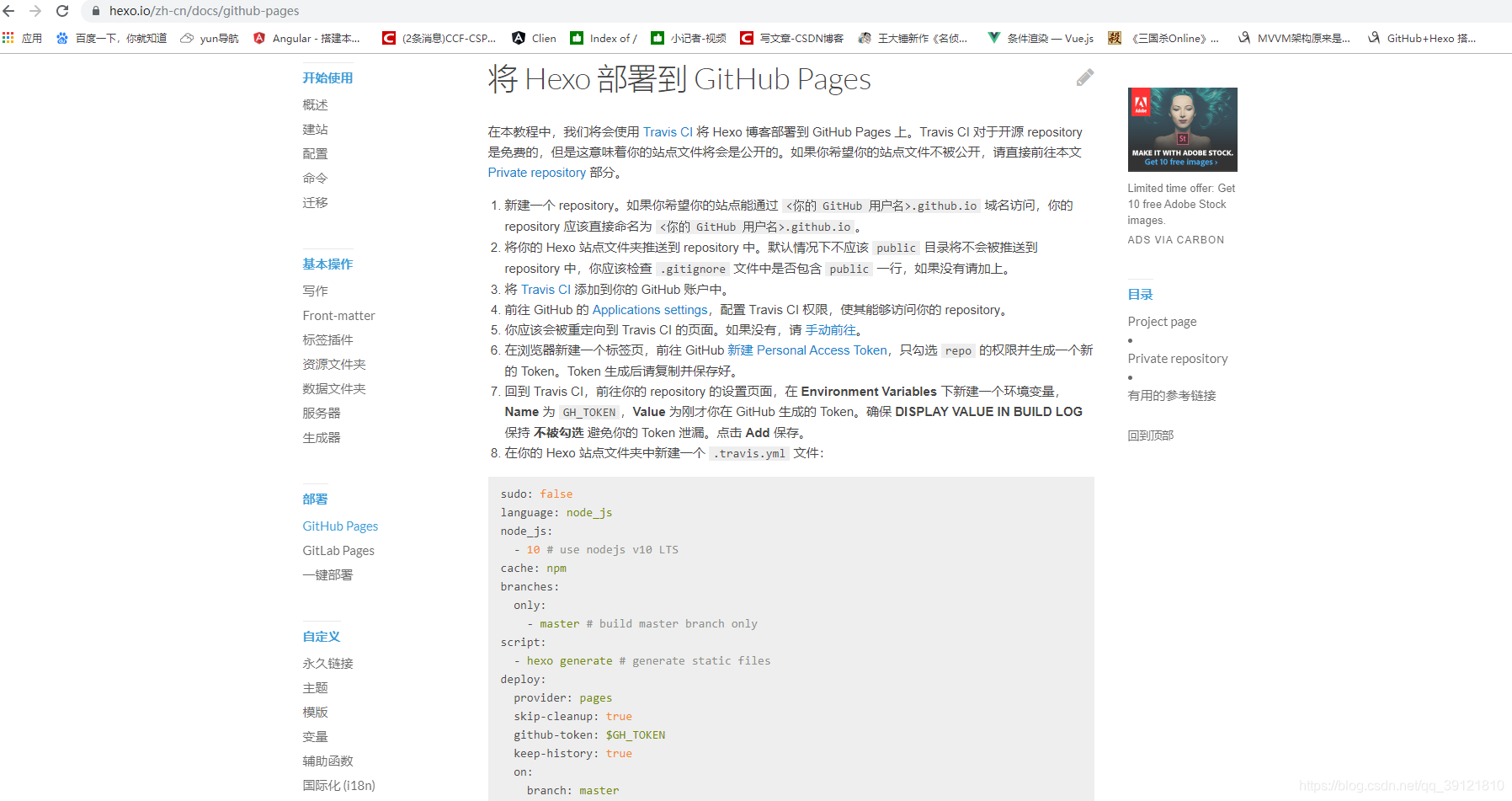Screen dimensions: 1512x801
Task: Jump to Private repository in table of contents
Action: [x=1178, y=358]
